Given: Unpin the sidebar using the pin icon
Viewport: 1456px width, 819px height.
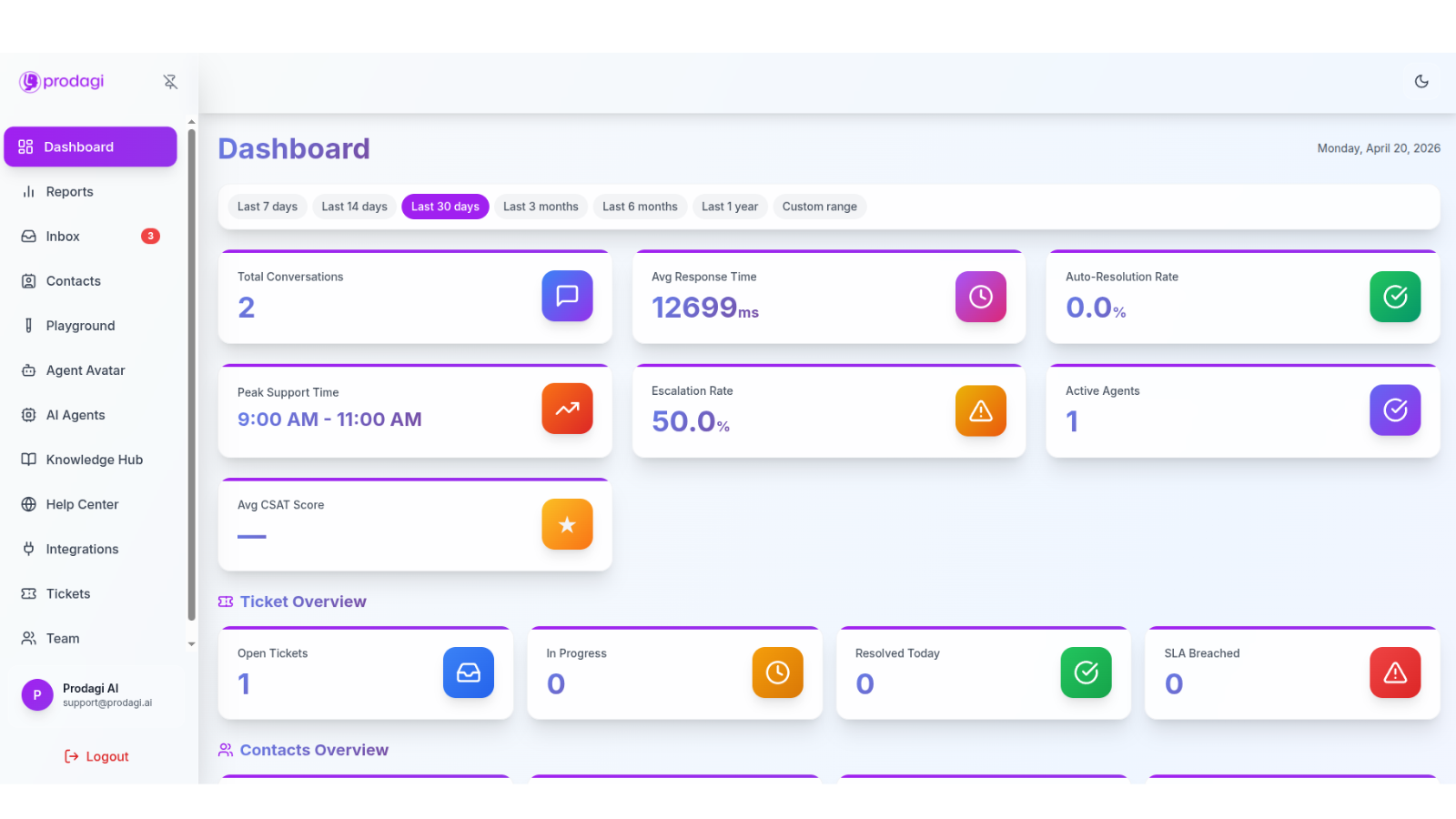Looking at the screenshot, I should (x=170, y=82).
